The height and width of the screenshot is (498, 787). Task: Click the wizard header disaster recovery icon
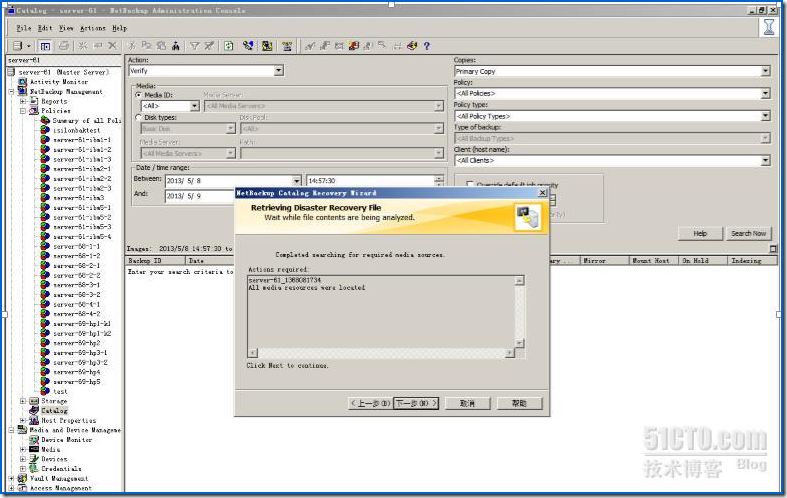(x=528, y=217)
